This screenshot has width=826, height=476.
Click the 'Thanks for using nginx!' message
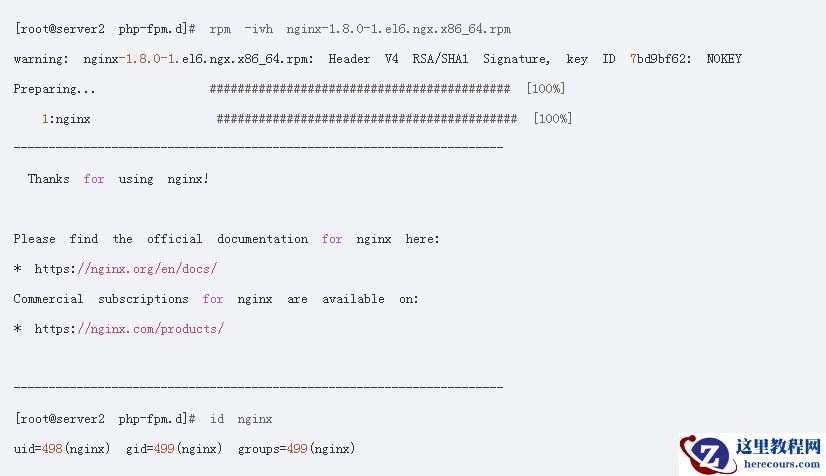[x=118, y=179]
